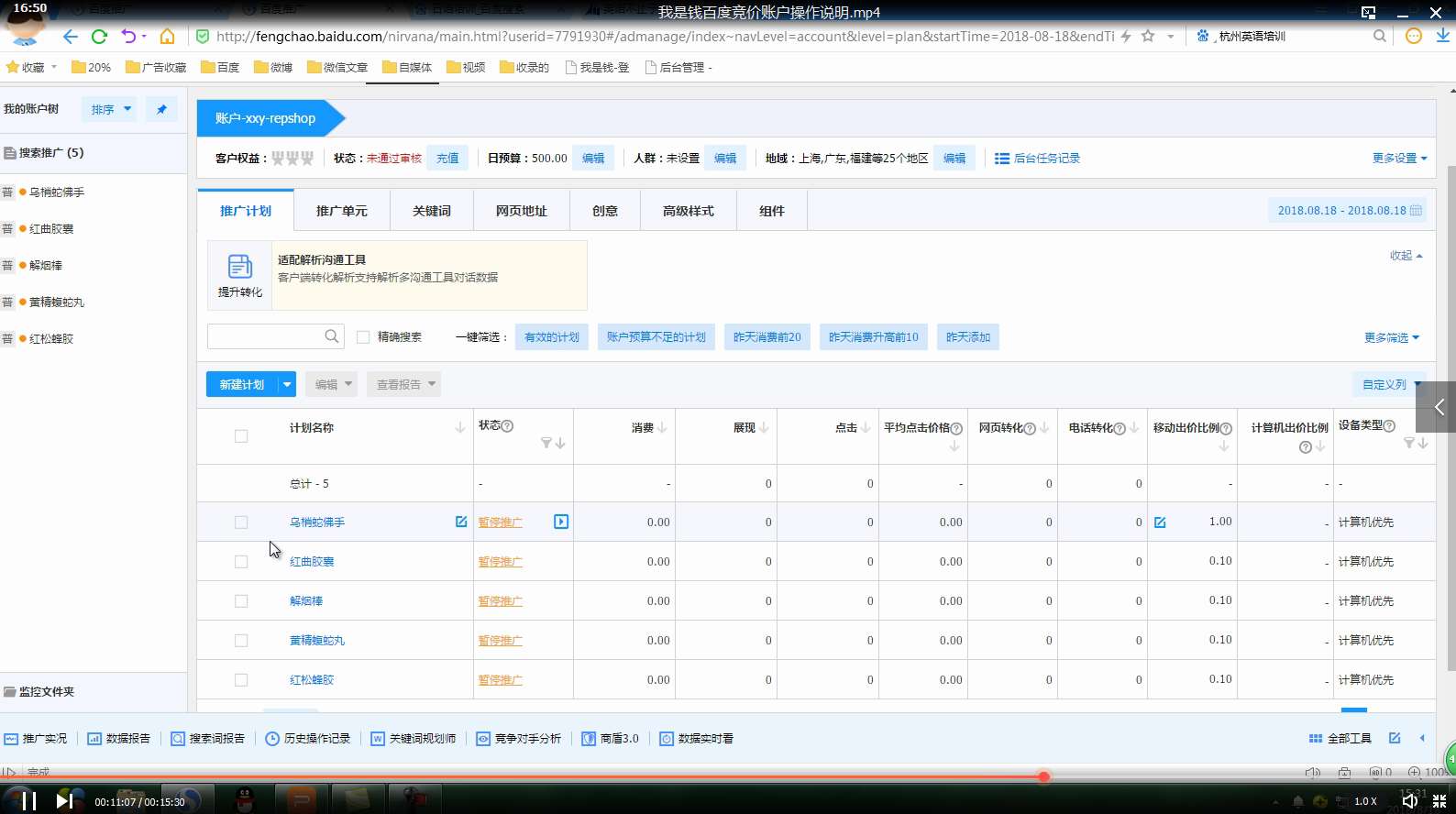Check the 黄精蝮蛇丸 plan row

[x=241, y=641]
